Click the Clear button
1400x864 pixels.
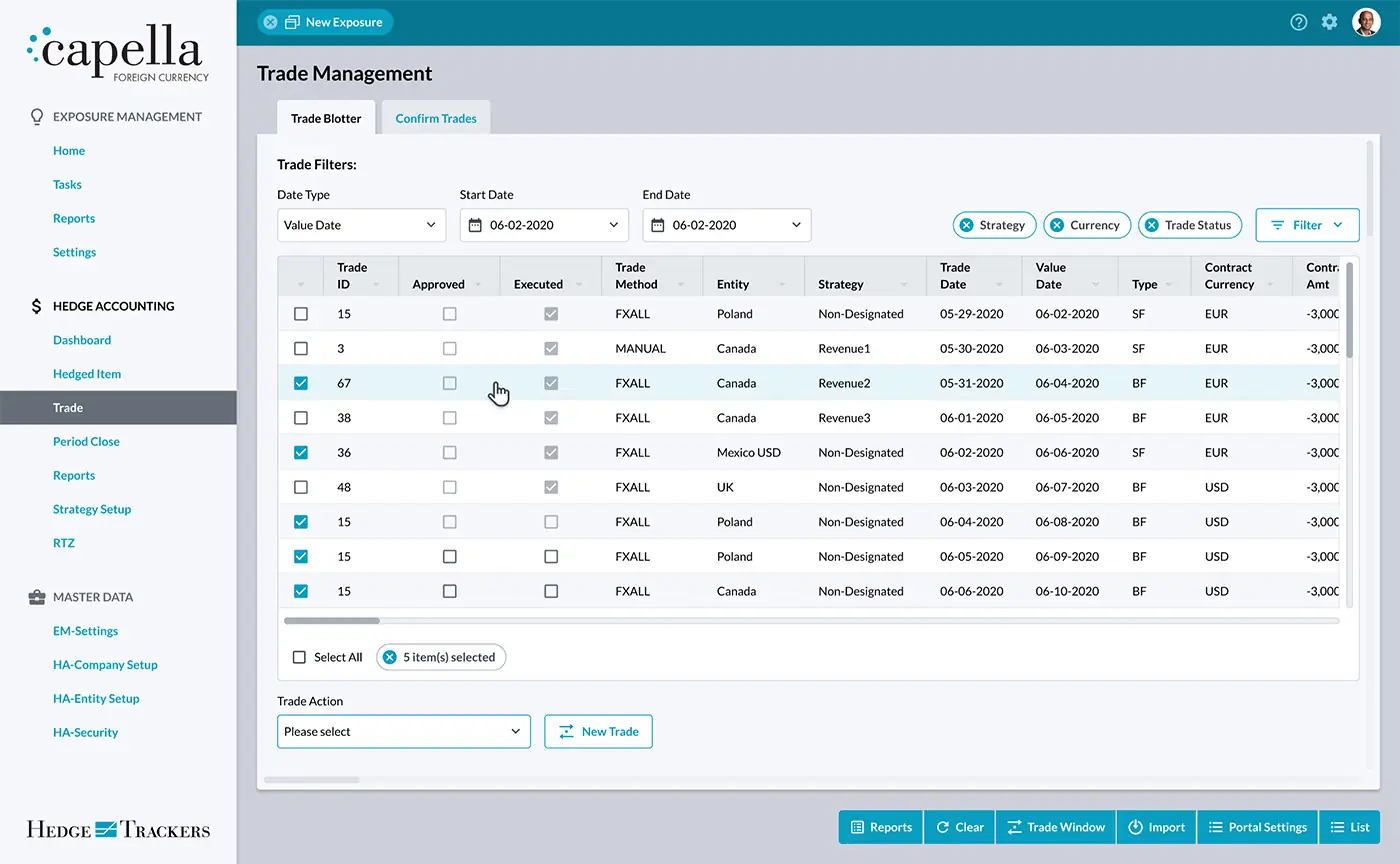959,827
